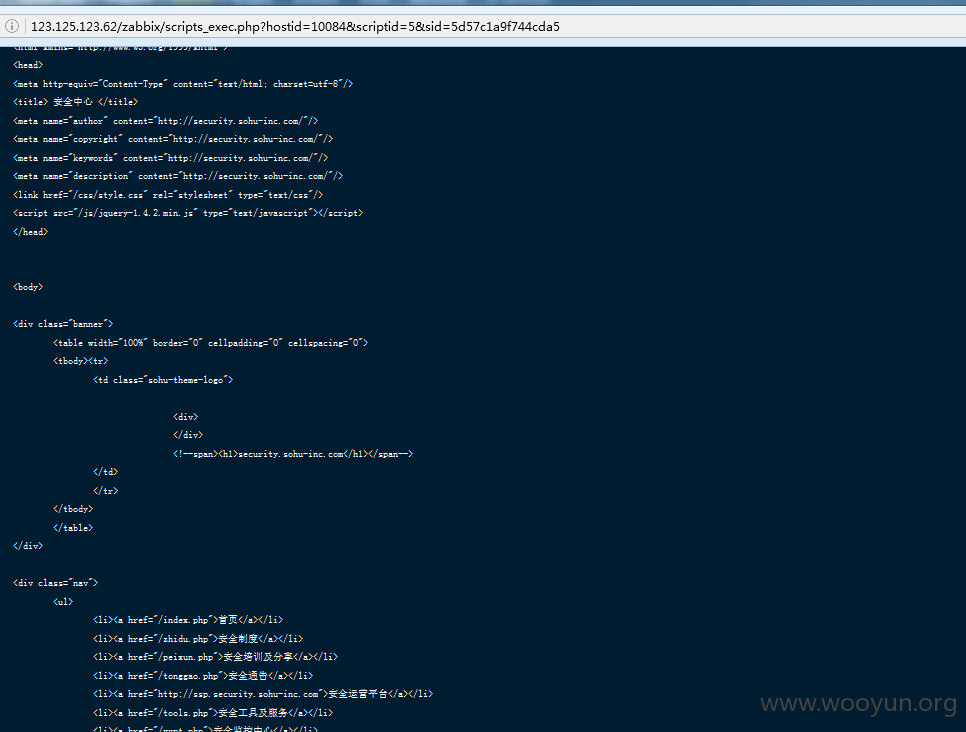Click the Content-Type meta tag line
This screenshot has width=966, height=732.
coord(183,84)
